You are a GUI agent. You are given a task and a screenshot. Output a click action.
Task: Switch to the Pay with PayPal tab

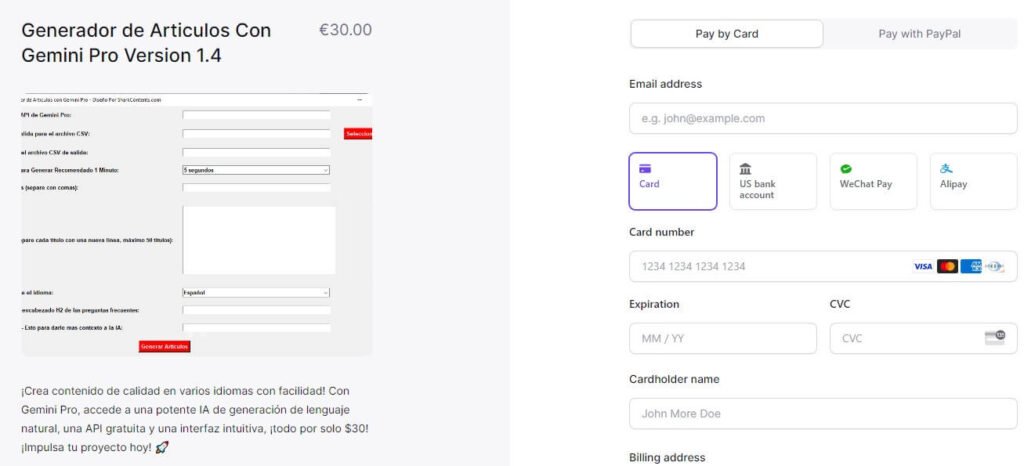point(920,34)
